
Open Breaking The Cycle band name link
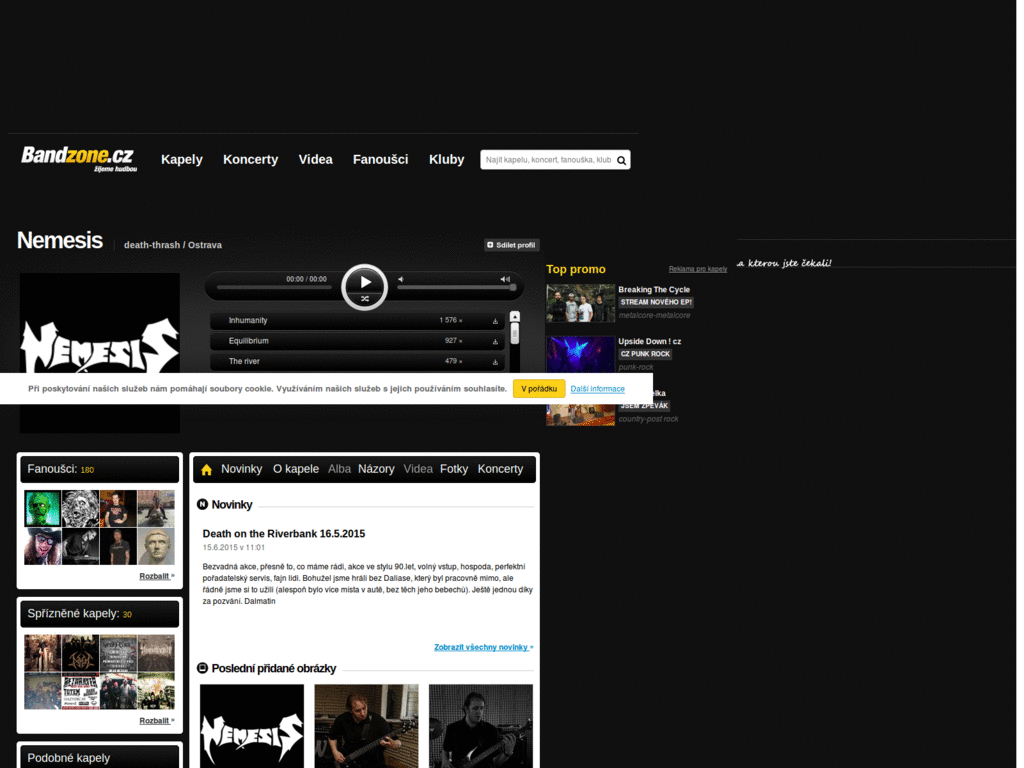click(654, 289)
